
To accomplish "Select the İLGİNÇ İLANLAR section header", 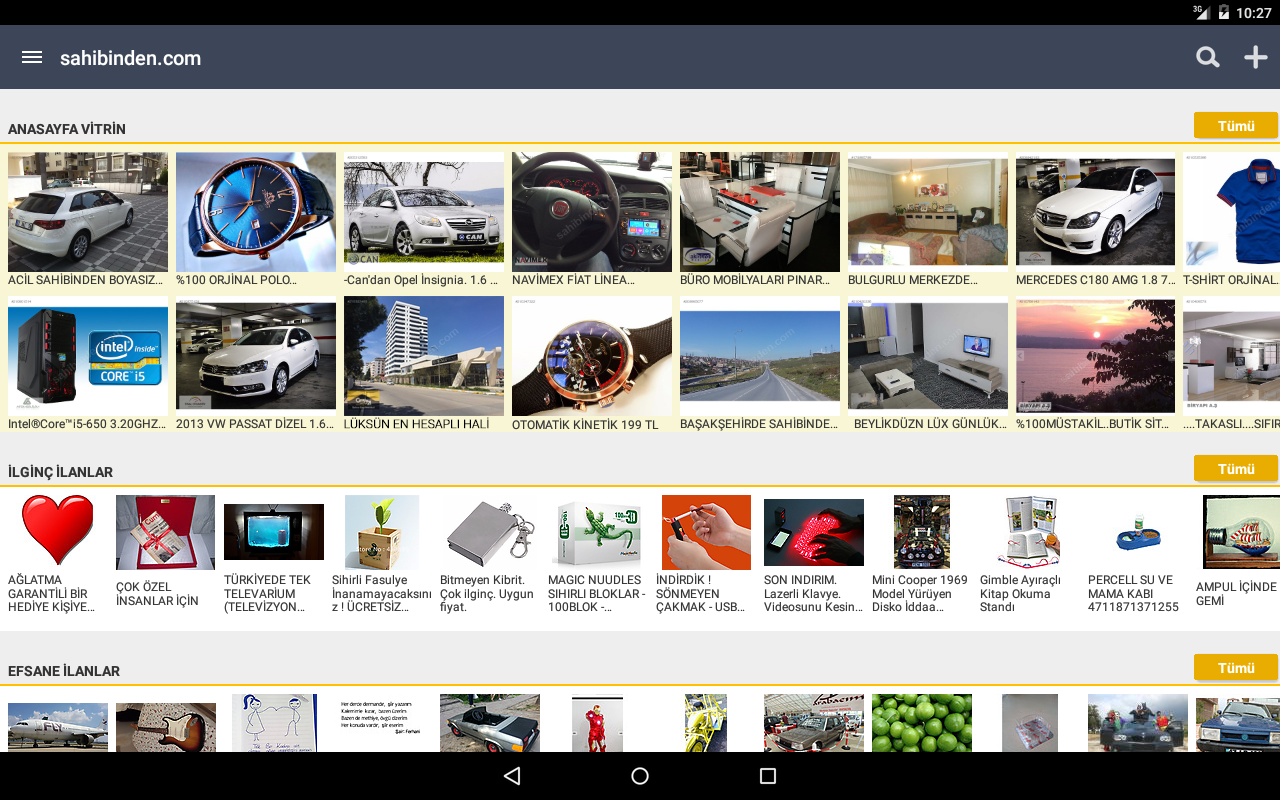I will pos(60,472).
